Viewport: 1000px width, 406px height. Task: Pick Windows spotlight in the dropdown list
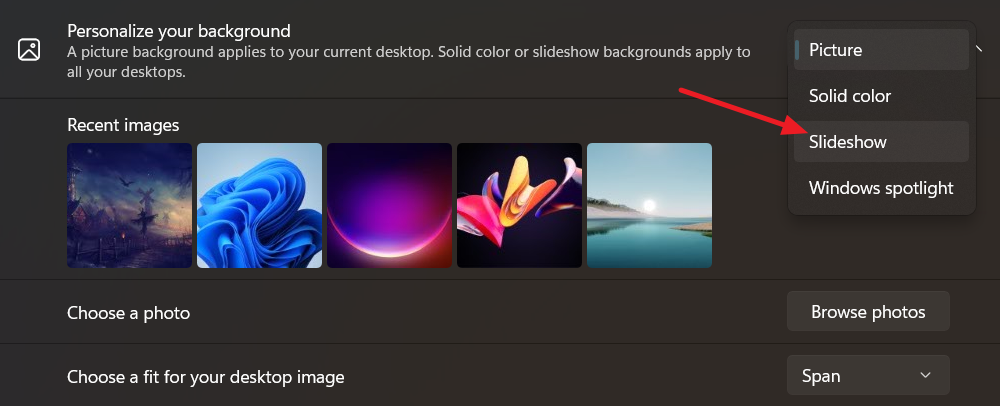[x=881, y=188]
